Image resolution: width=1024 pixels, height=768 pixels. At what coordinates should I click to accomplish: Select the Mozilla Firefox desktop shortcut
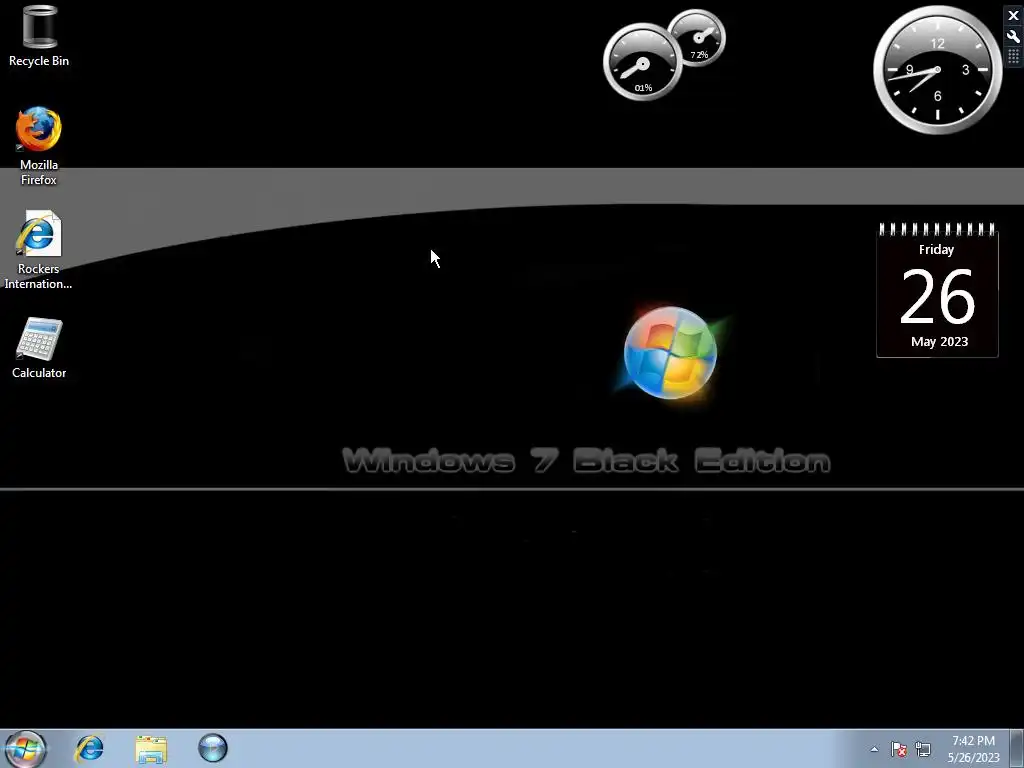coord(39,146)
